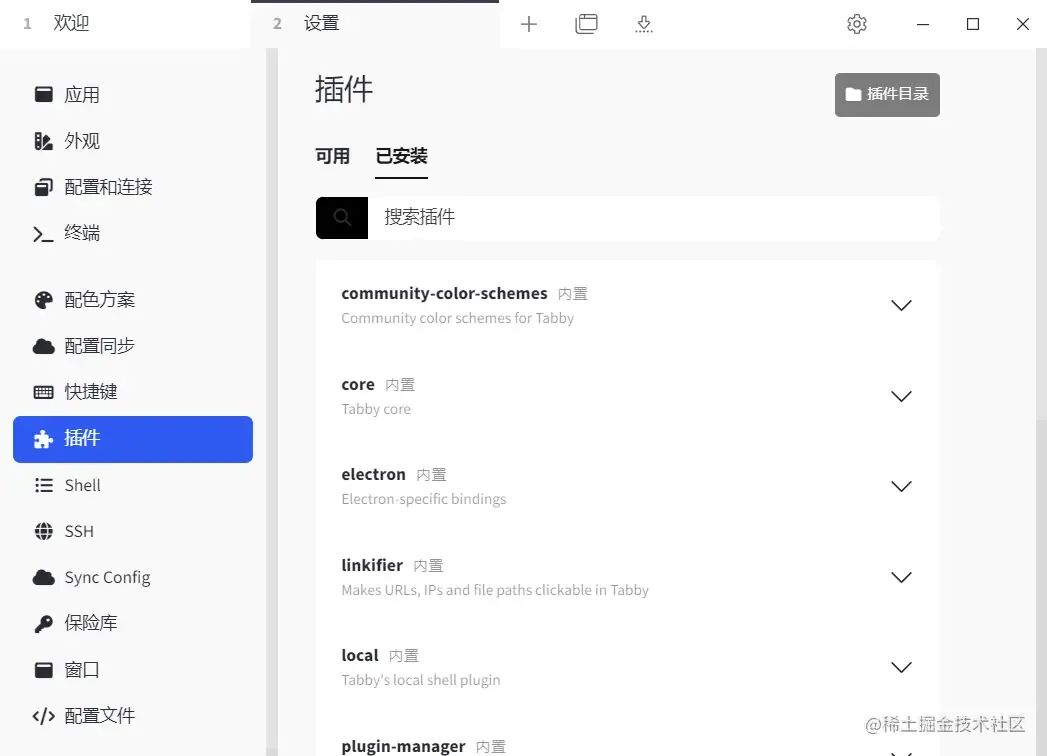
Task: Click the 'Tabby core' description text
Action: point(376,409)
